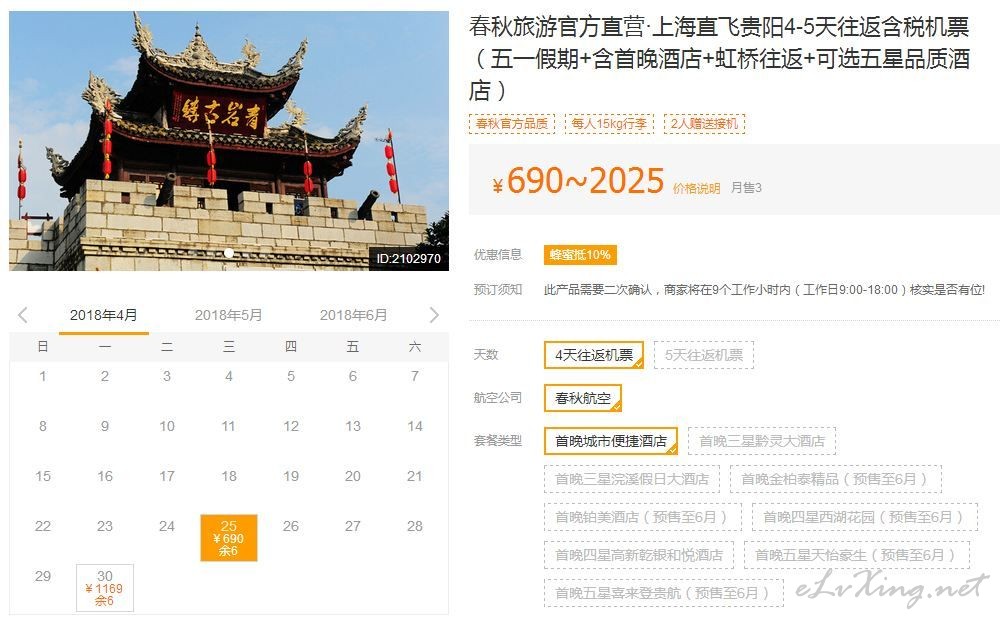This screenshot has width=1000, height=621.
Task: Click the product title 春秋旅游官方直营
Action: click(719, 59)
